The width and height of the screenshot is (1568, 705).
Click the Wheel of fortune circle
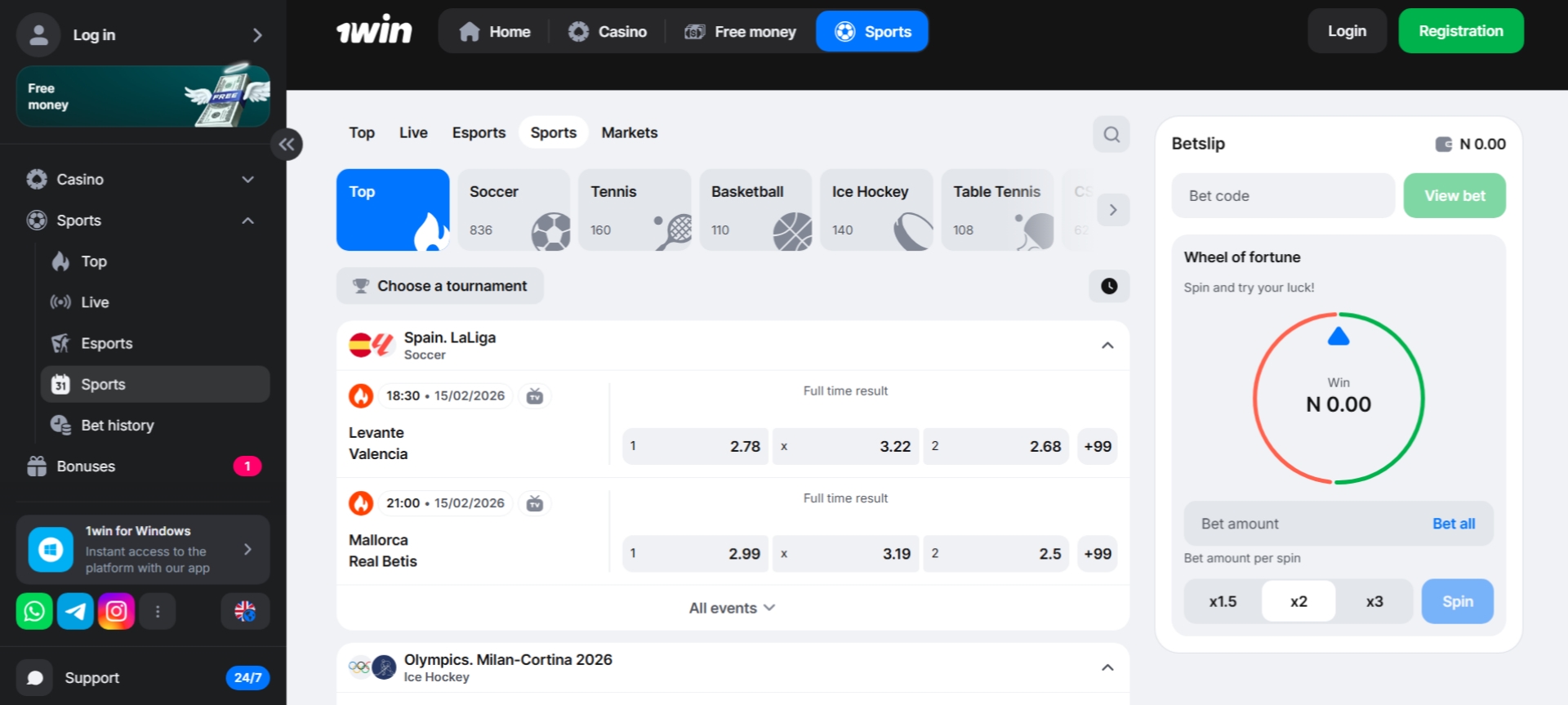pos(1339,398)
